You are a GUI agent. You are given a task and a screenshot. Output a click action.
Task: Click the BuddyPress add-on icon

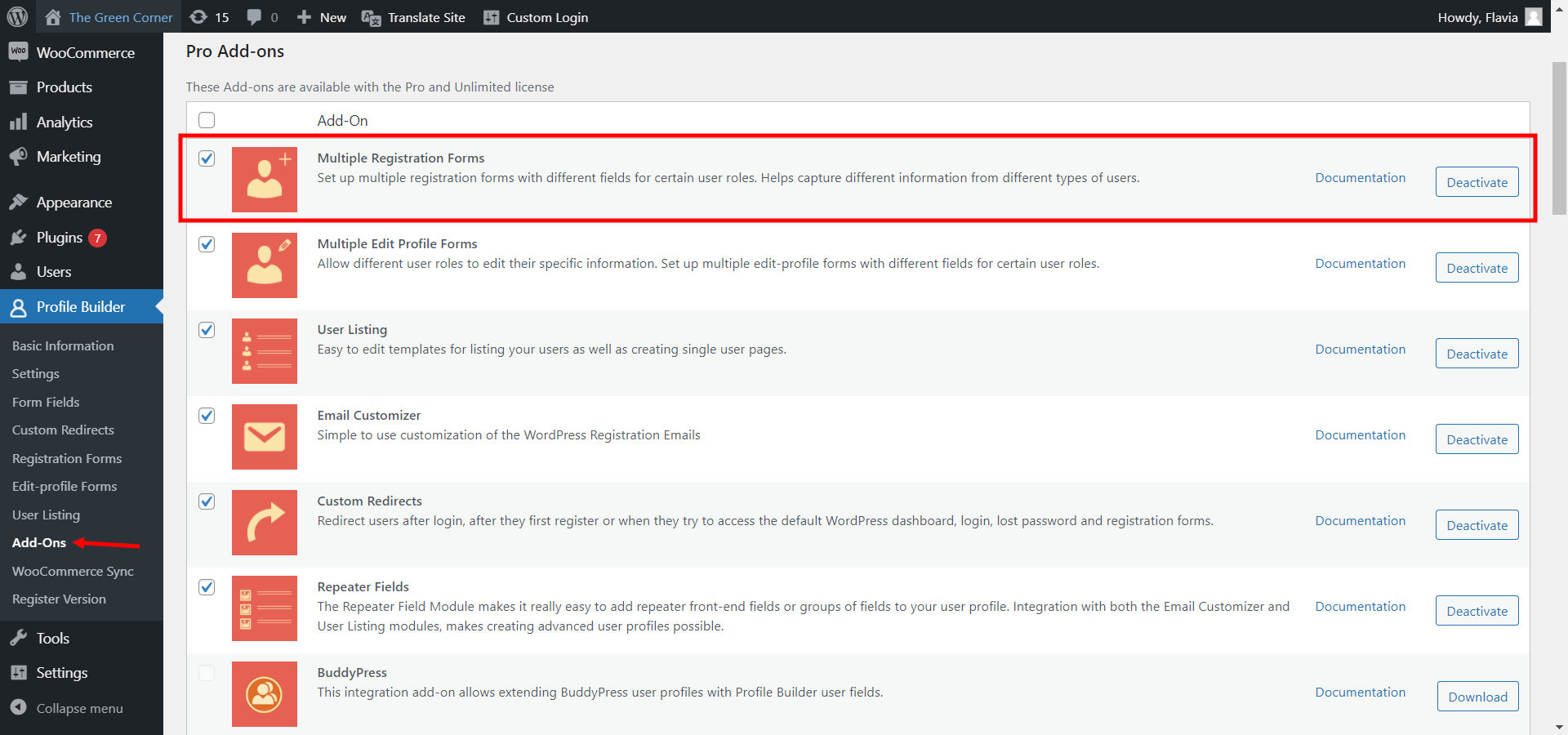264,694
